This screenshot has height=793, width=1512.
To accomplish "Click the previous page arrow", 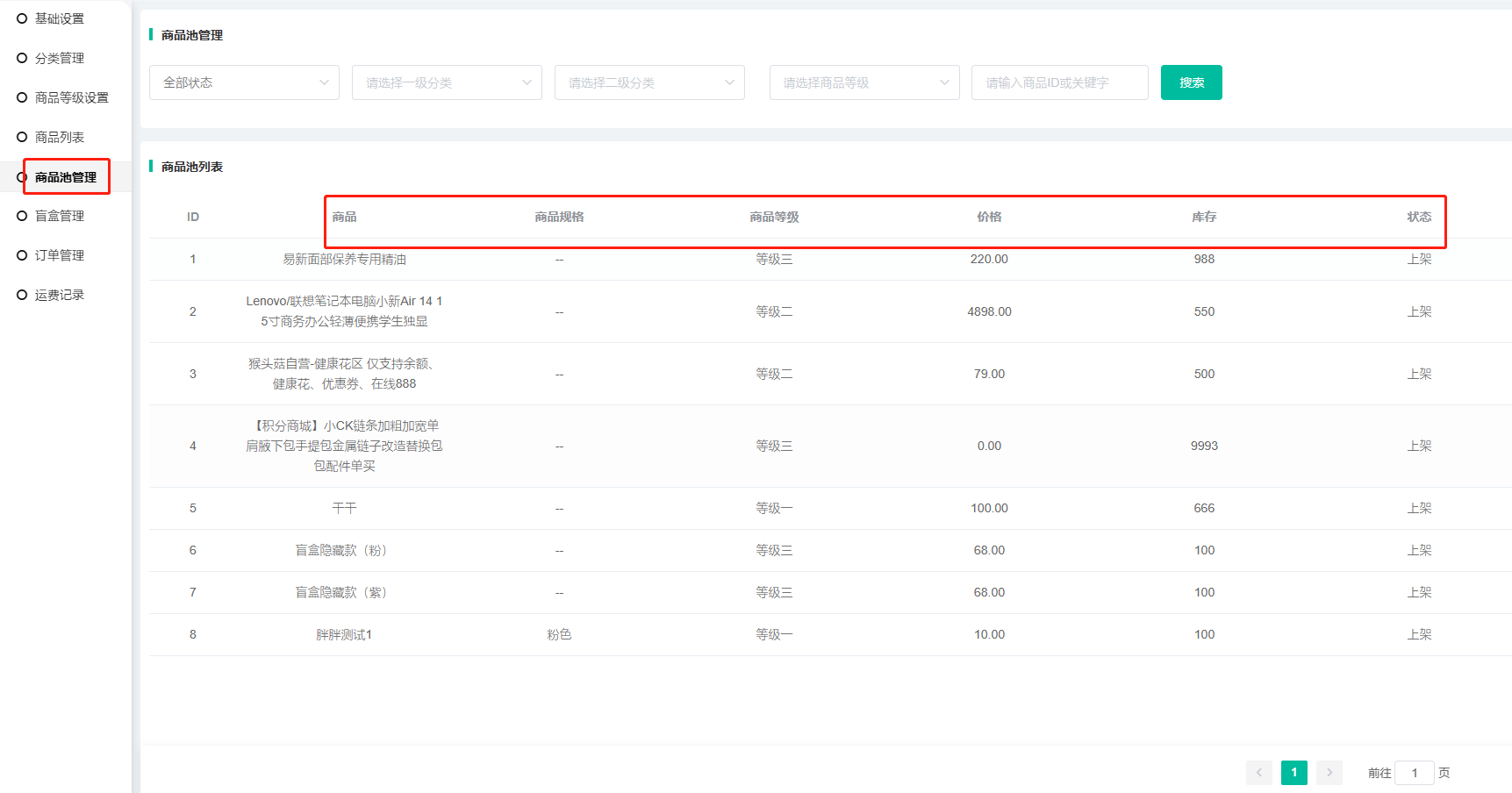I will click(1258, 773).
